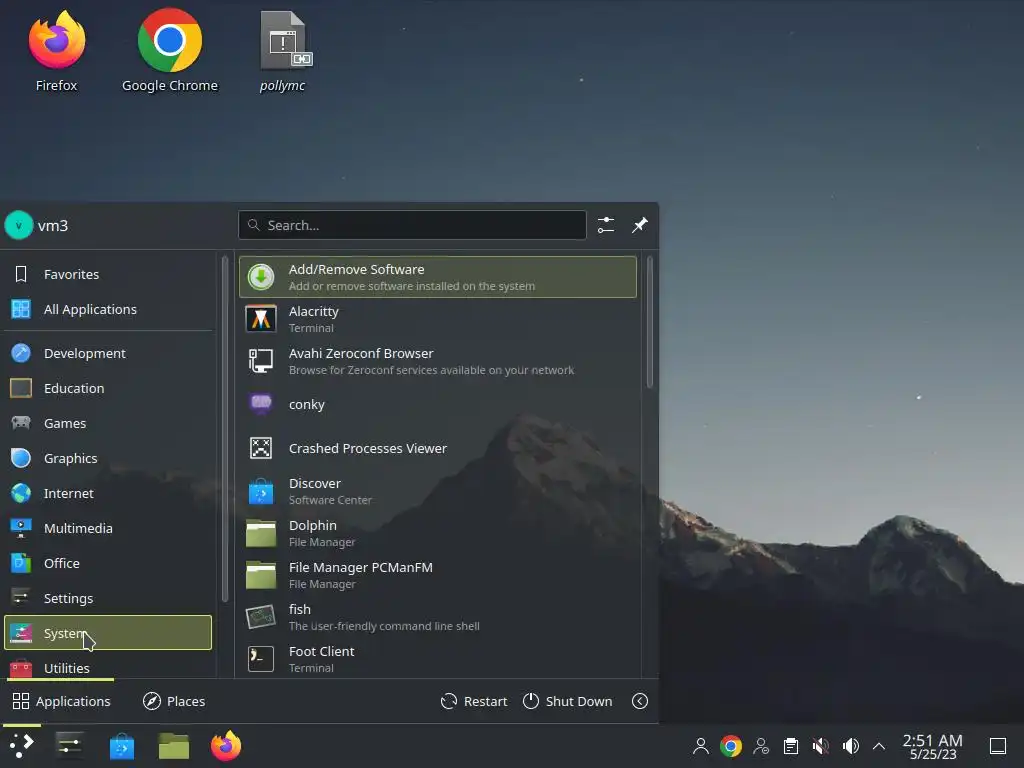Image resolution: width=1024 pixels, height=768 pixels.
Task: Click the vm3 user avatar
Action: click(x=19, y=226)
